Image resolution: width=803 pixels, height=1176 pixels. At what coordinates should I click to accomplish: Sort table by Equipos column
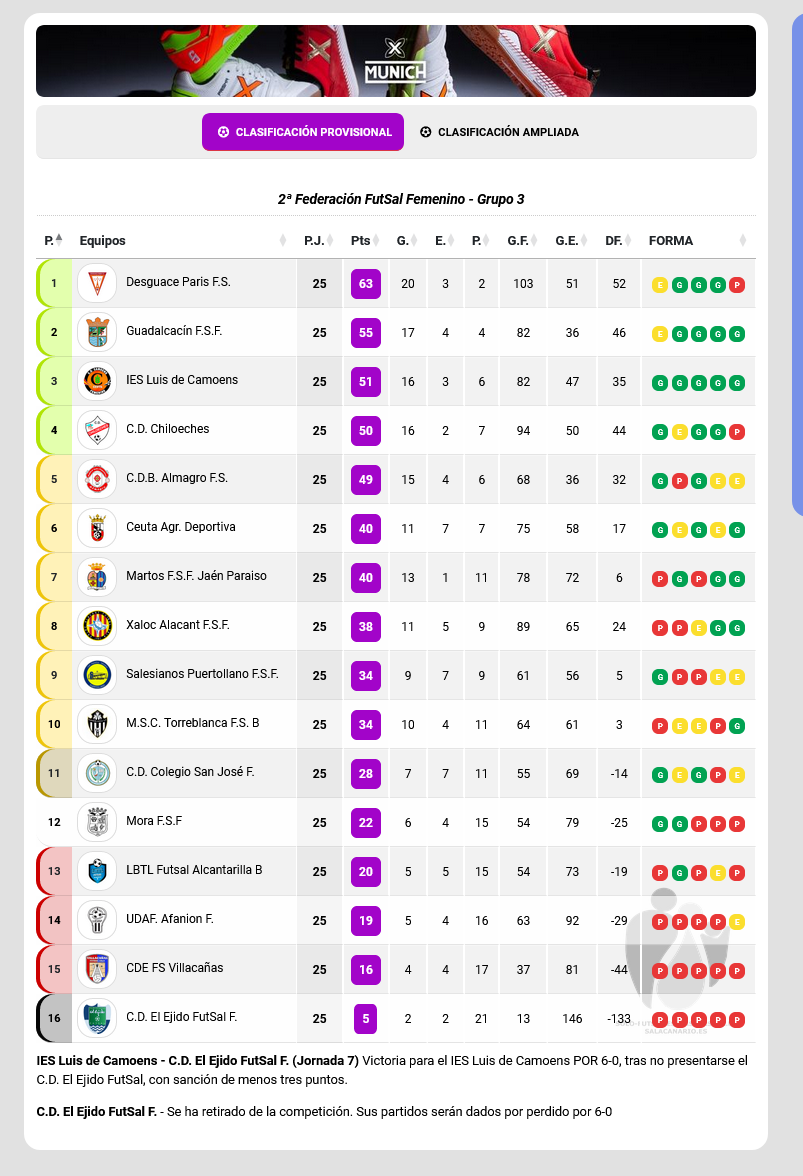coord(180,241)
